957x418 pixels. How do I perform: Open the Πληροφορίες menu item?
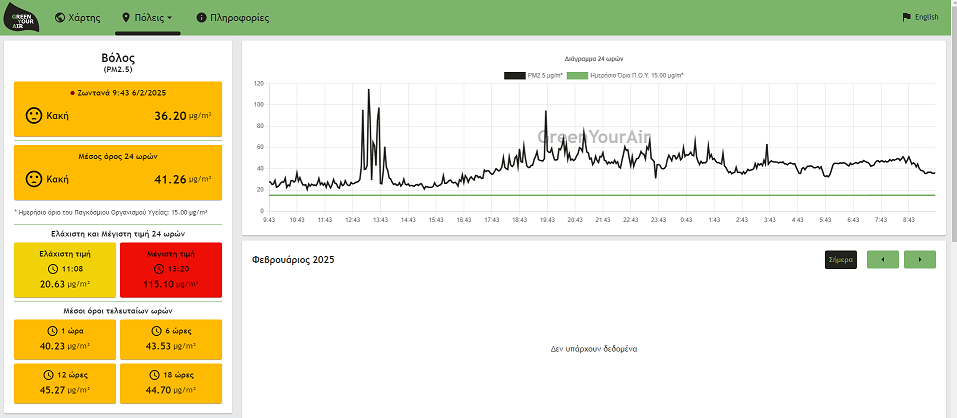pos(233,18)
